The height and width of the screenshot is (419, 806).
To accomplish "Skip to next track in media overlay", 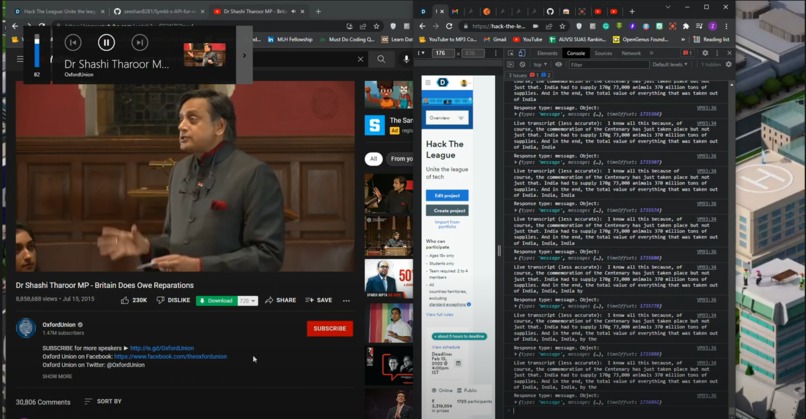I will (139, 43).
